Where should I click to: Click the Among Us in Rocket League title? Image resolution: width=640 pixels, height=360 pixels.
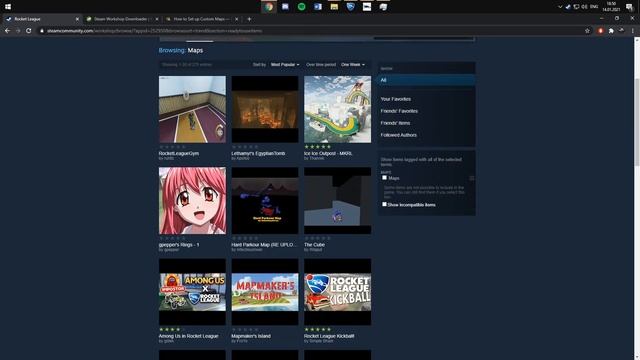[189, 336]
